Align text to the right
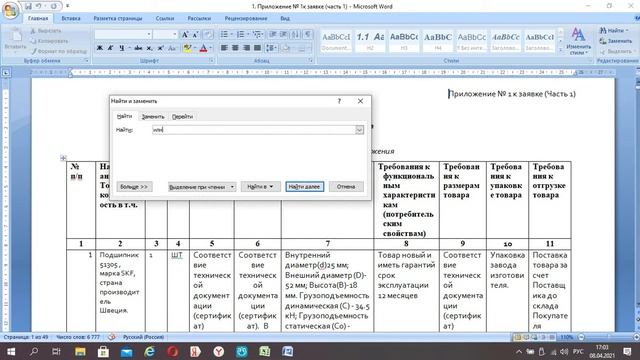The height and width of the screenshot is (360, 640). pos(246,48)
